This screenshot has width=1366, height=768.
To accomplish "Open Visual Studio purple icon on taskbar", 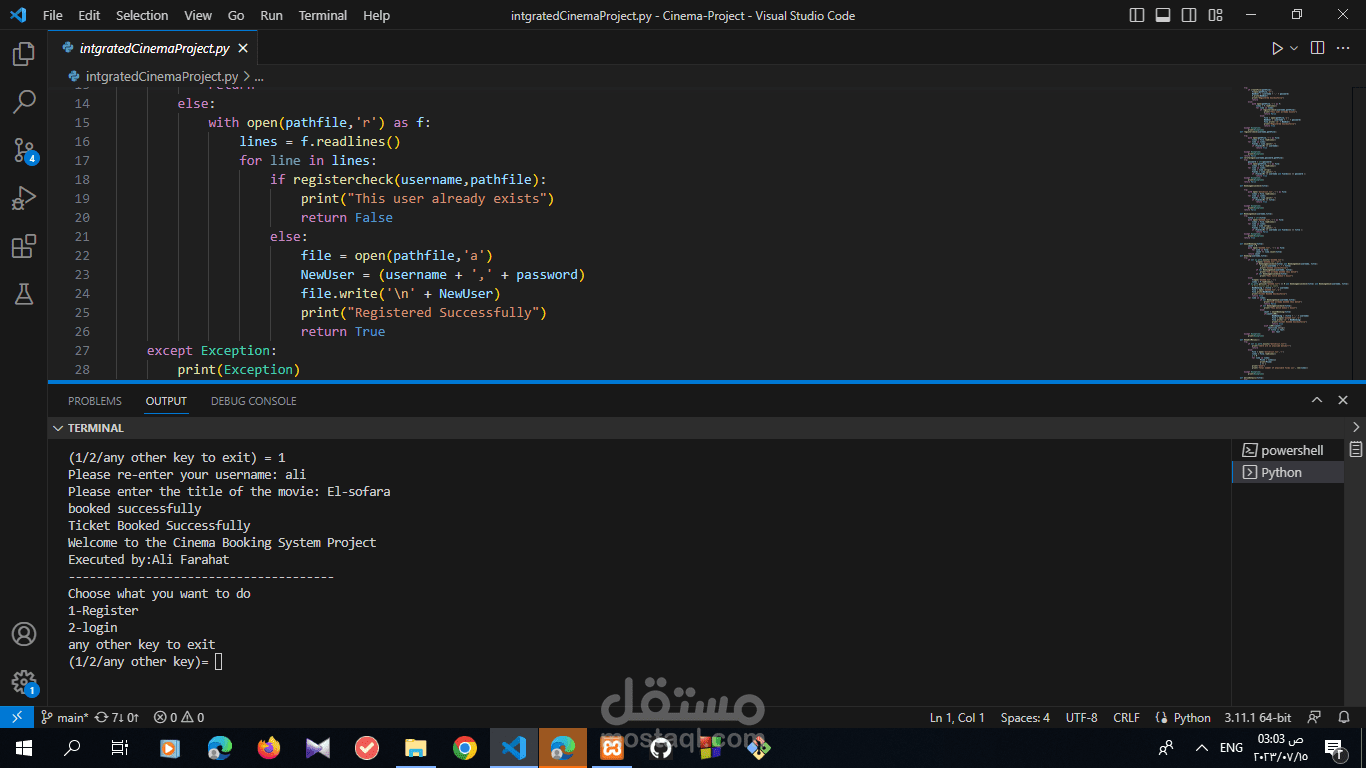I will [318, 747].
